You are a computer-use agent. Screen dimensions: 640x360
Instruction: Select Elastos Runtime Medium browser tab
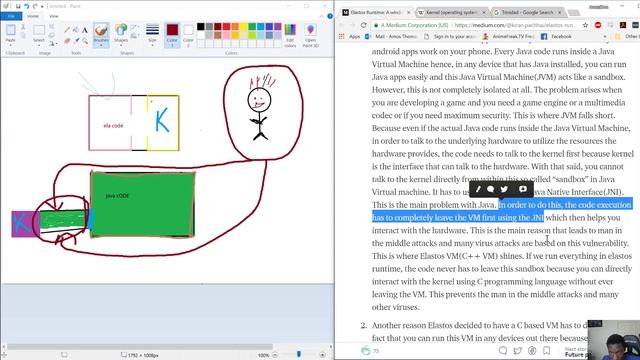tap(376, 12)
